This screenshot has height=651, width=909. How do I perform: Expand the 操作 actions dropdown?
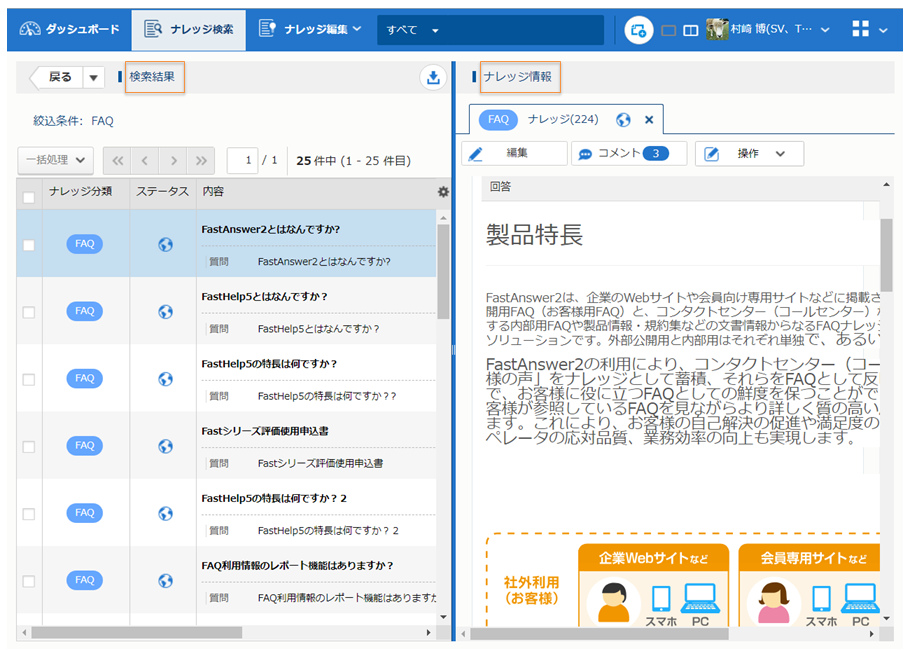point(749,154)
